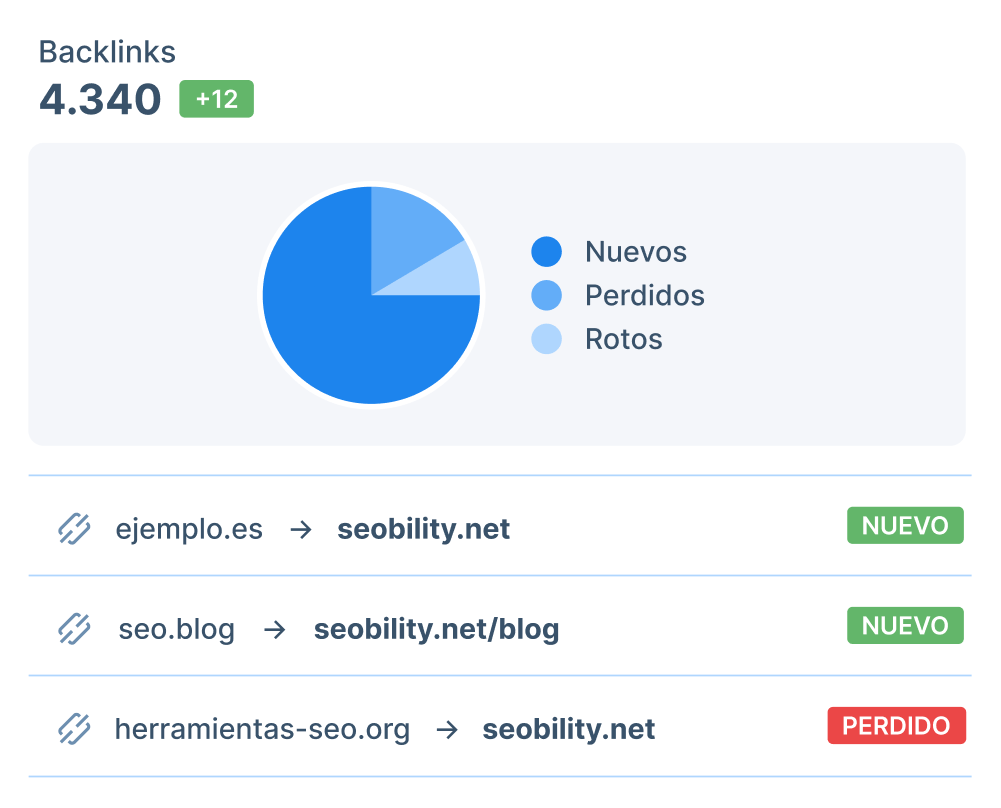Image resolution: width=1001 pixels, height=808 pixels.
Task: Click the red PERDIDO status badge
Action: 896,726
